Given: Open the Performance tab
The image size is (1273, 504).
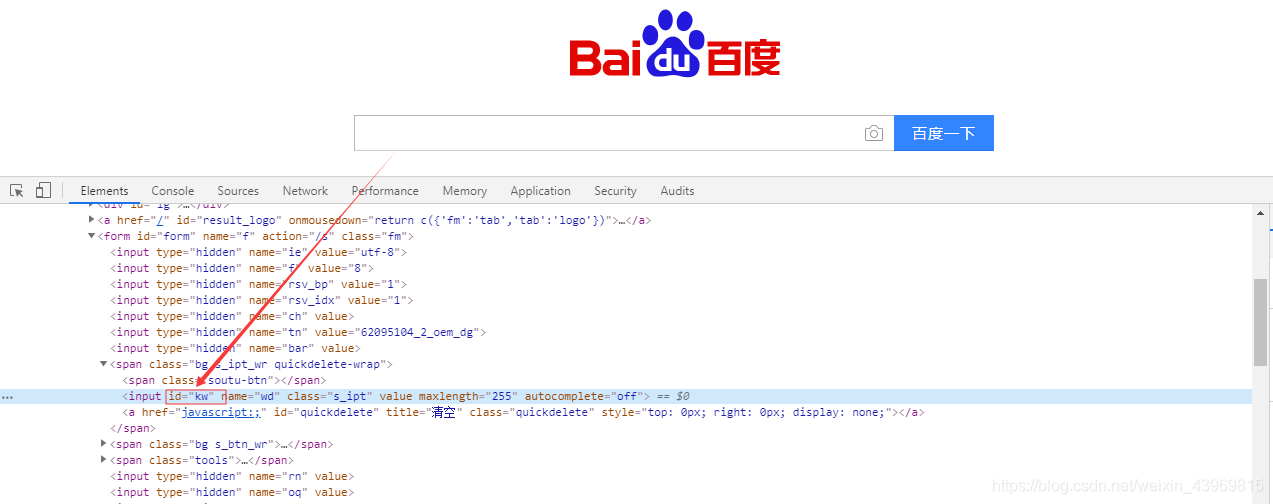Looking at the screenshot, I should [x=385, y=191].
